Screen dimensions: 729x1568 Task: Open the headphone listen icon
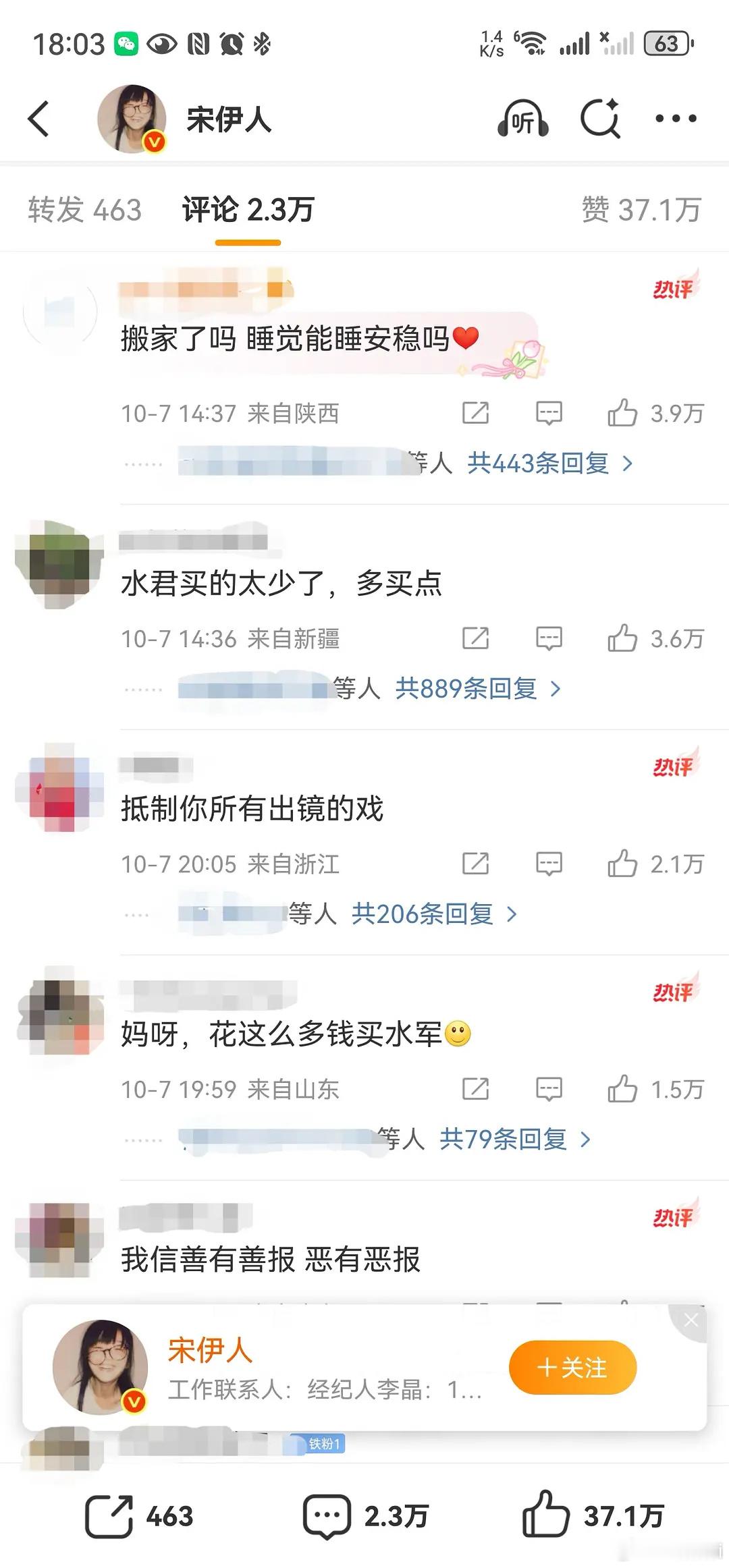point(522,119)
